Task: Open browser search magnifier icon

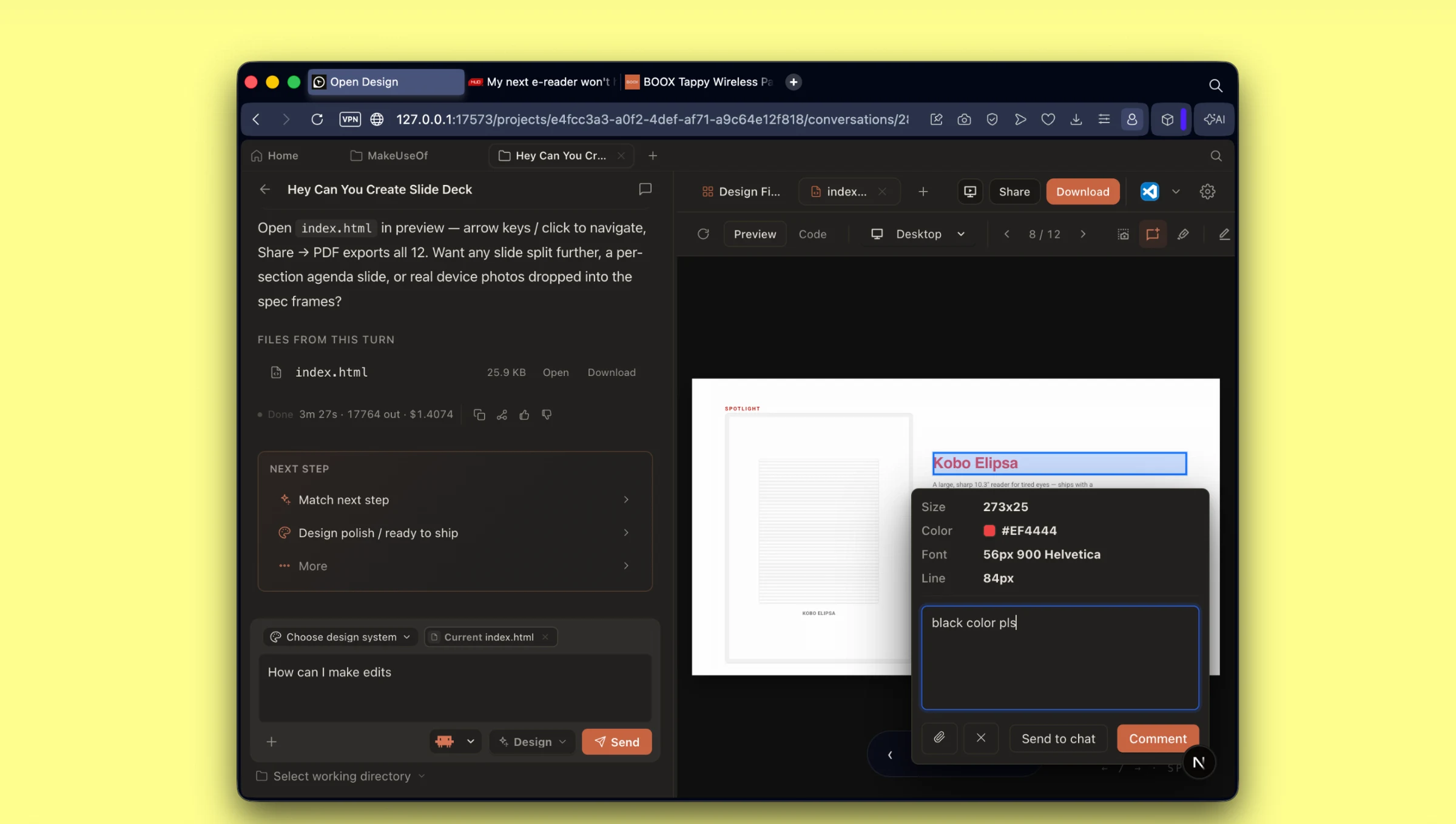Action: click(1215, 85)
